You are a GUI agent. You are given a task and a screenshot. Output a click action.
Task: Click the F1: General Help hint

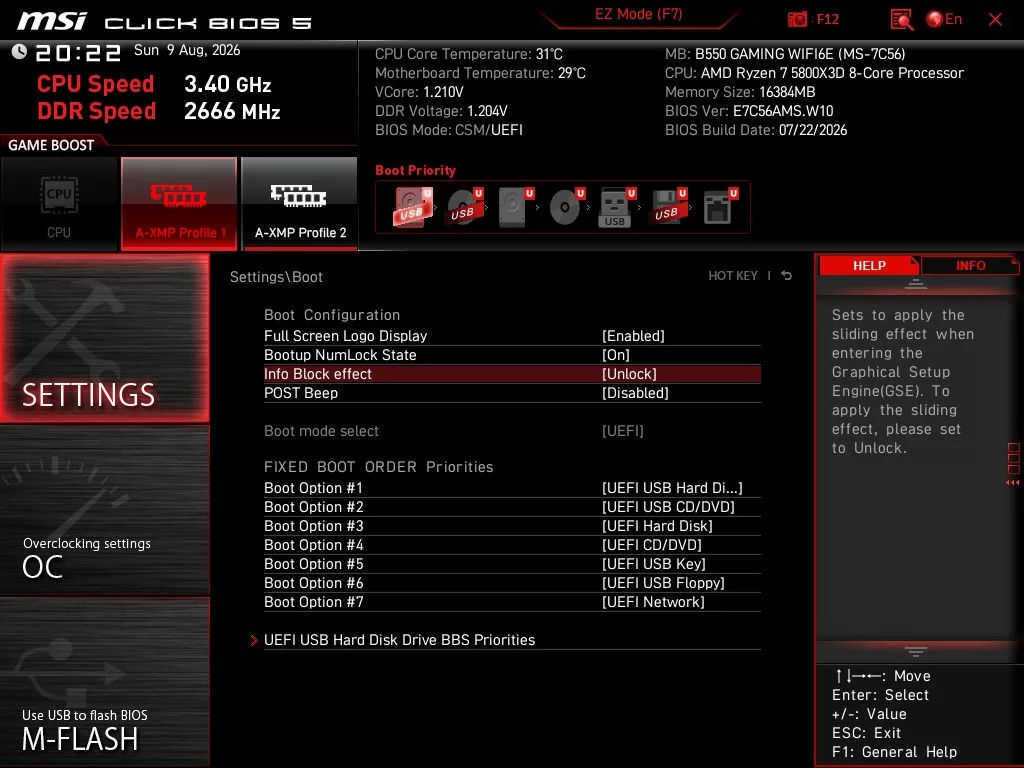[x=895, y=752]
